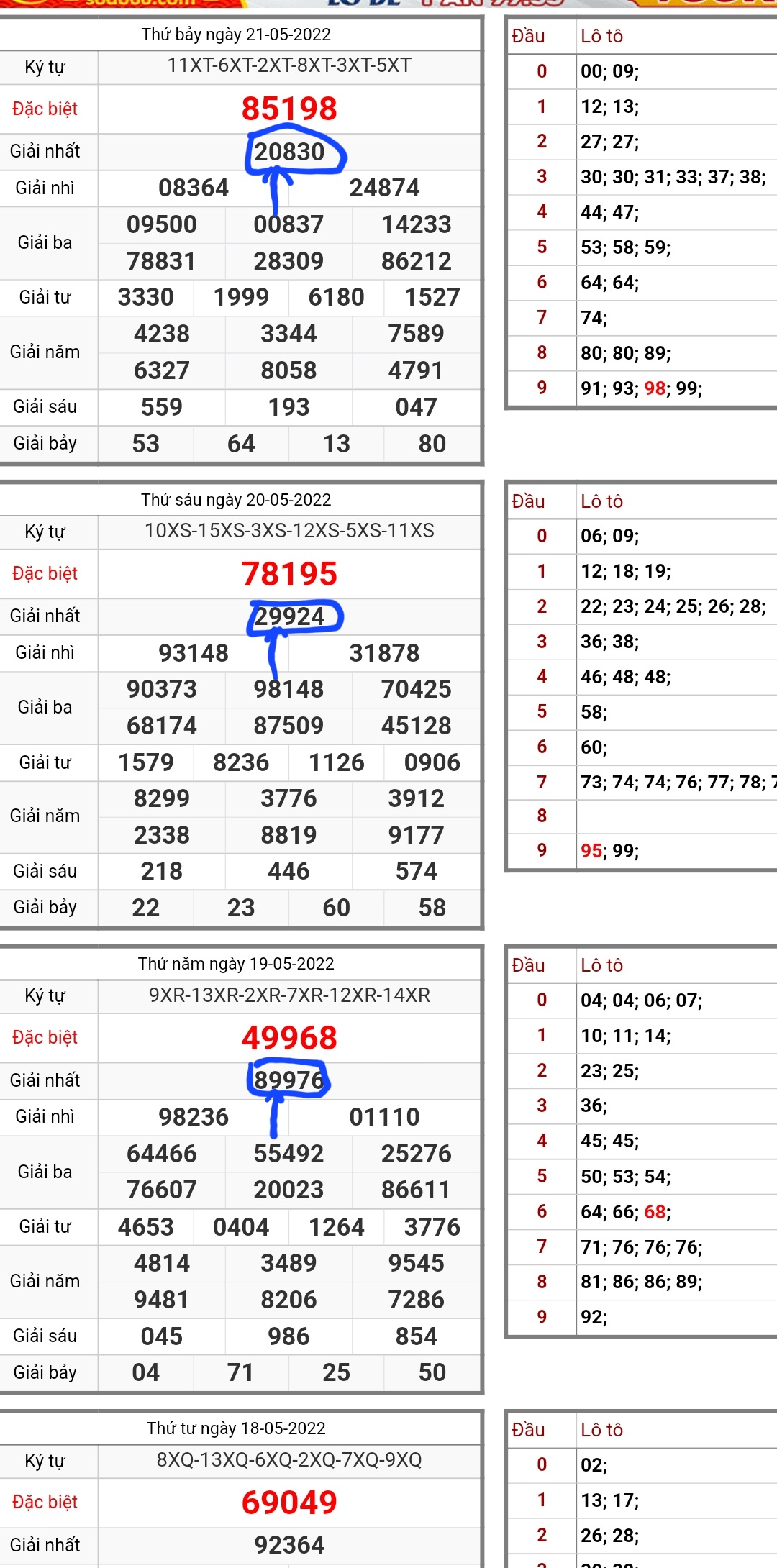This screenshot has width=777, height=1568.
Task: Select the date header Thứ tư ngày 18-05-2022
Action: pyautogui.click(x=236, y=1428)
